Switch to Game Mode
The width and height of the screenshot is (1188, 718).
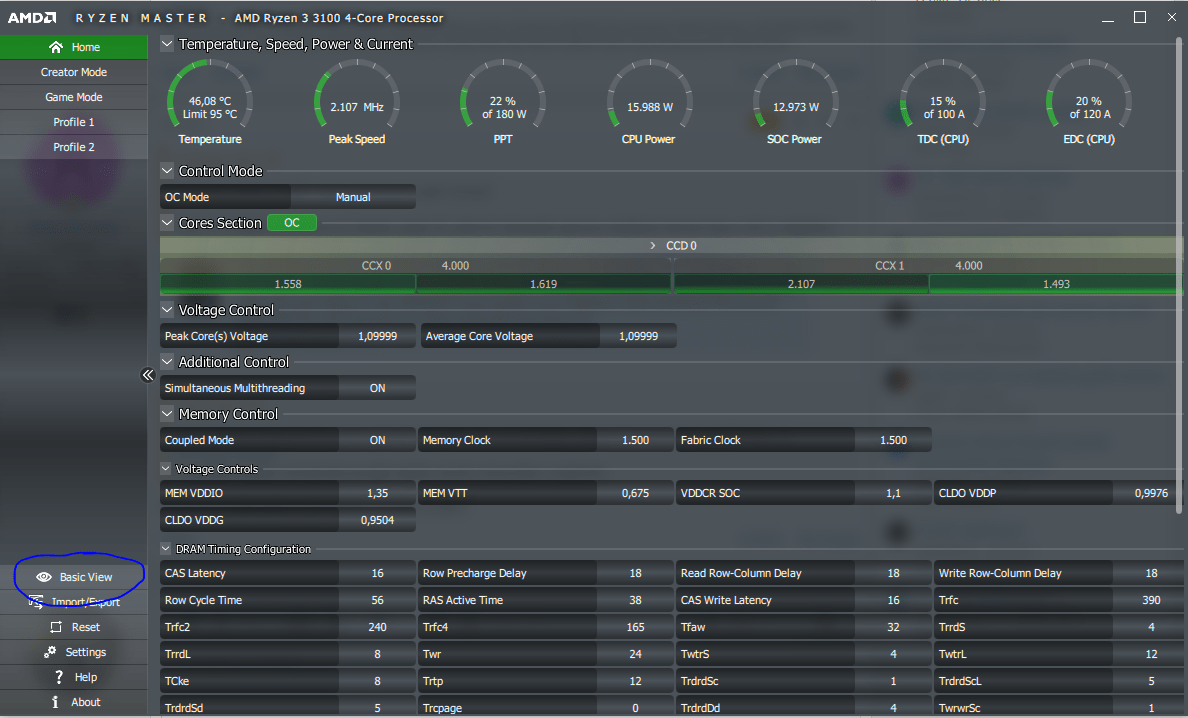click(73, 97)
